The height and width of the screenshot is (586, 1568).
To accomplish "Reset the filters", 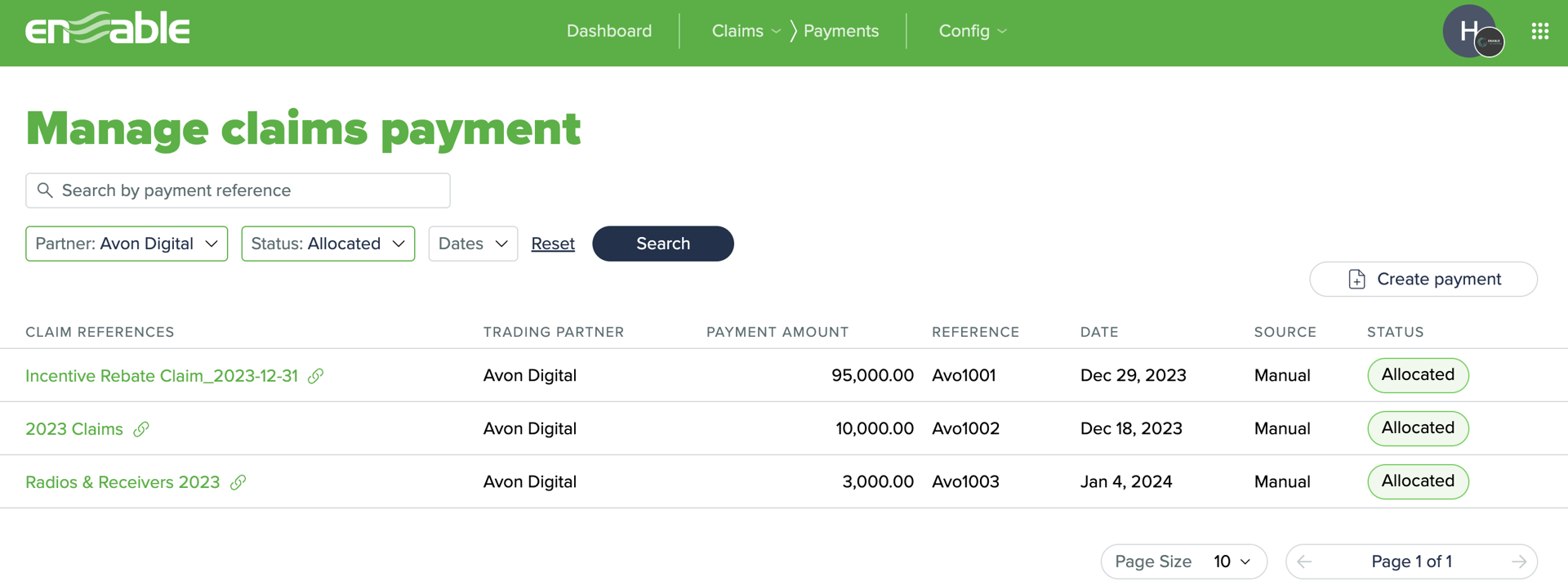I will pyautogui.click(x=553, y=244).
